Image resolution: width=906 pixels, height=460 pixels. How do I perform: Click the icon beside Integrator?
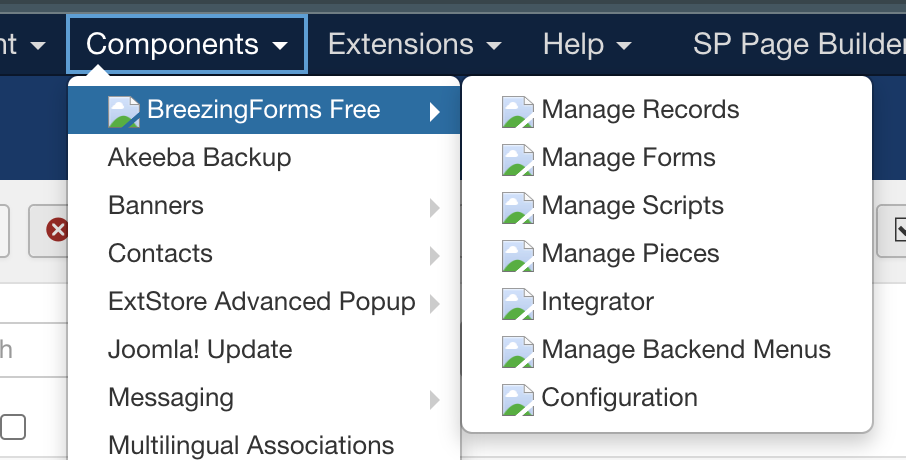518,303
